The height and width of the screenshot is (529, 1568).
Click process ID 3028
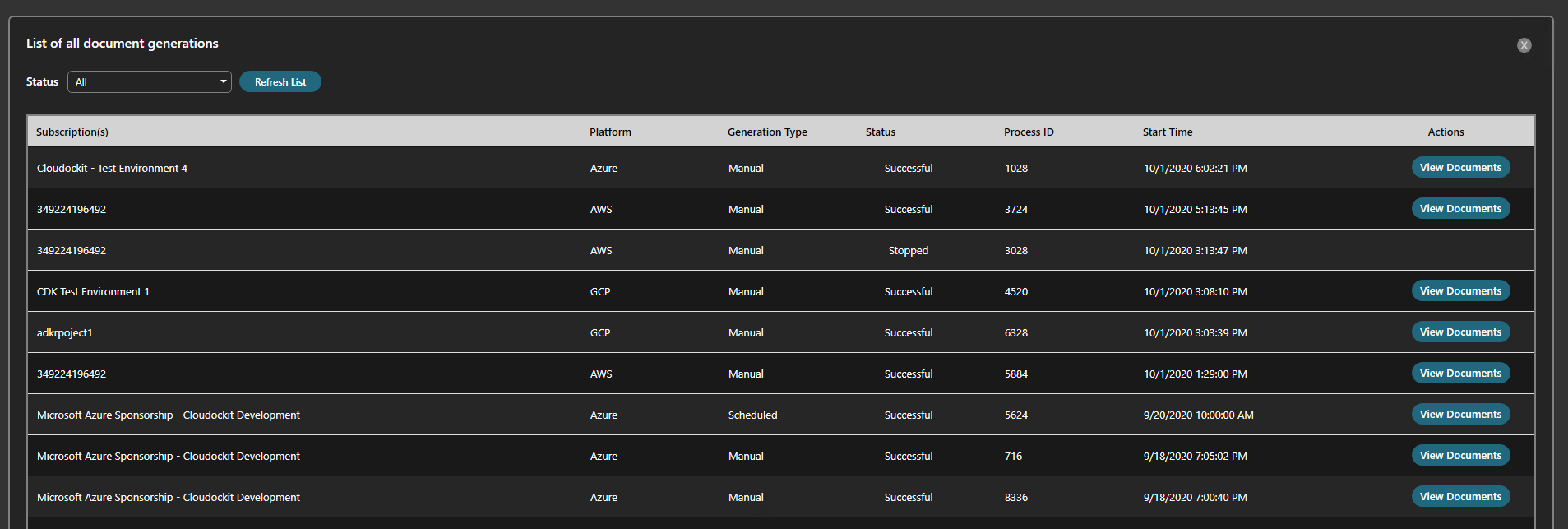click(1016, 250)
